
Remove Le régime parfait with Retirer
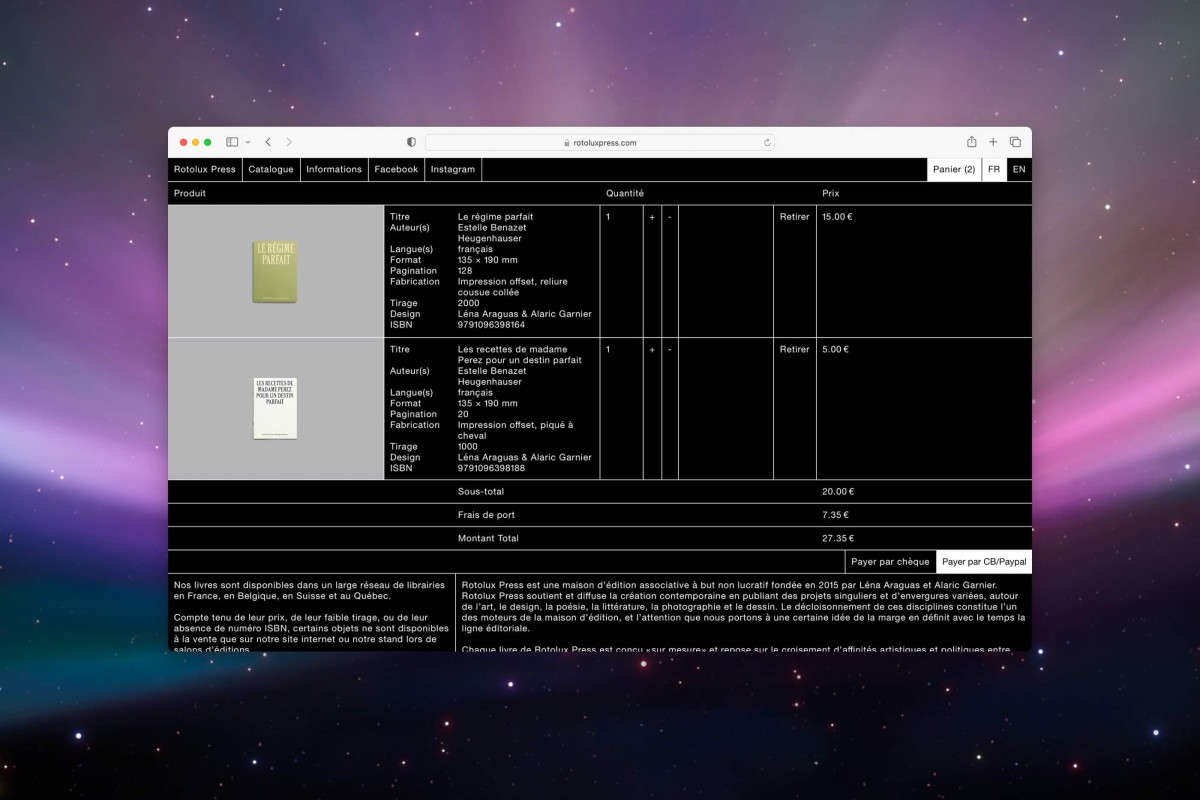click(x=794, y=217)
